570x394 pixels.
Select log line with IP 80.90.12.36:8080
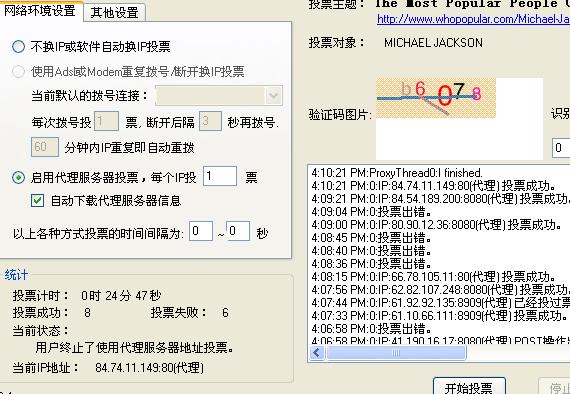point(437,225)
